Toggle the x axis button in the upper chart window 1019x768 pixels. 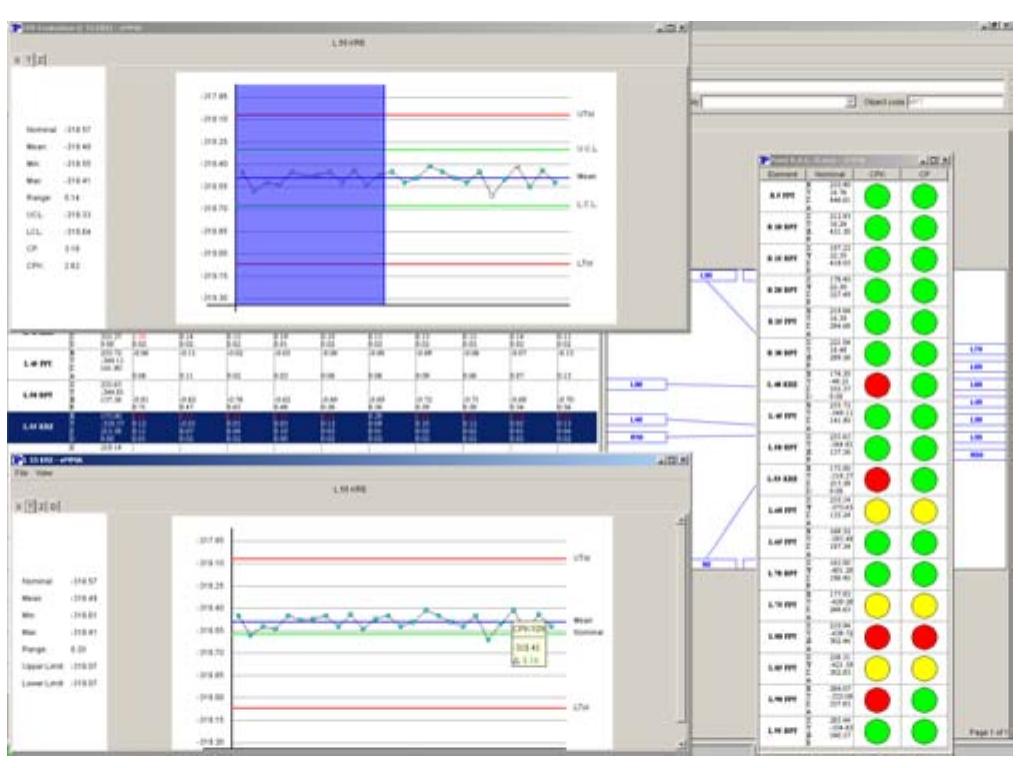(18, 60)
